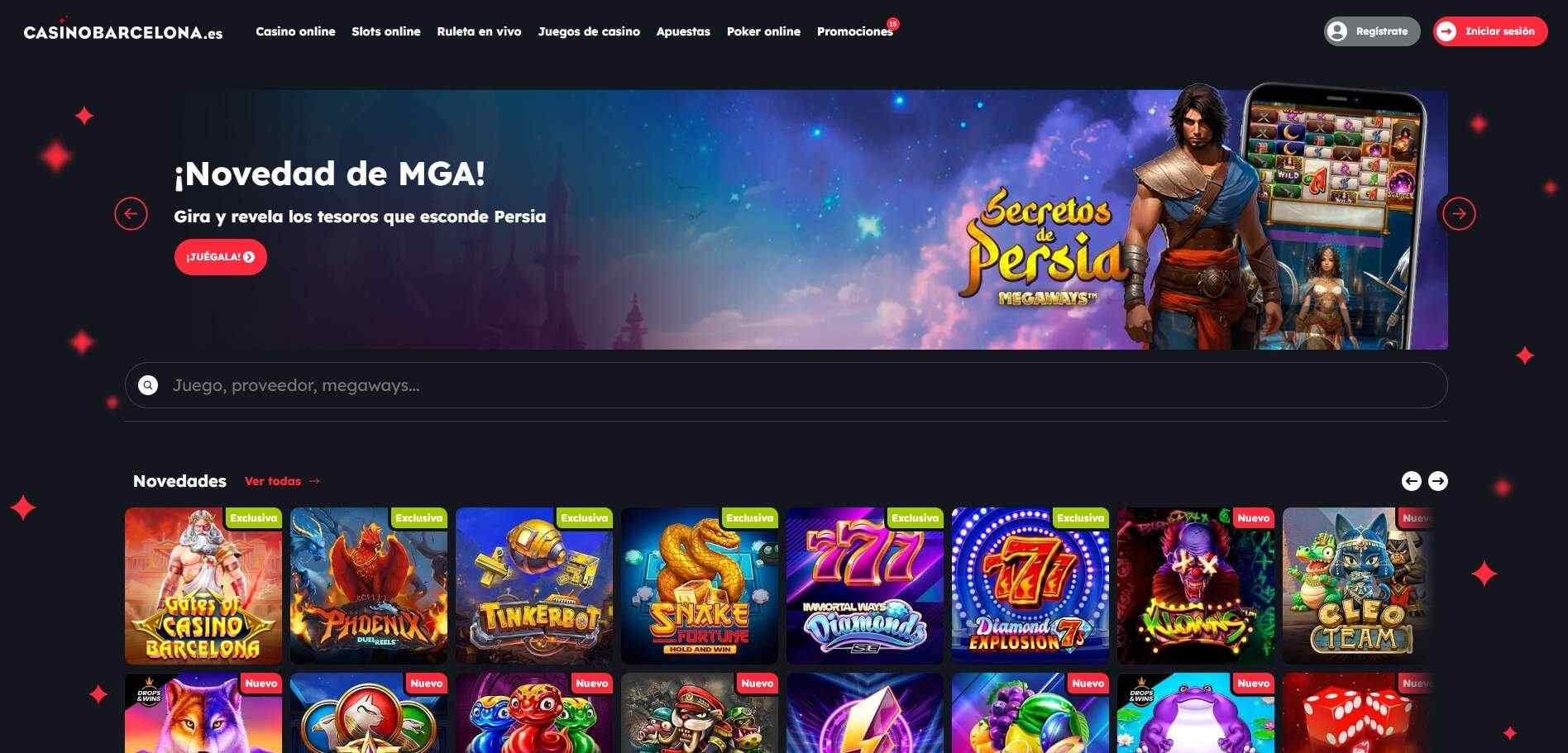The width and height of the screenshot is (1568, 753).
Task: Open the Slots online menu
Action: pyautogui.click(x=386, y=31)
